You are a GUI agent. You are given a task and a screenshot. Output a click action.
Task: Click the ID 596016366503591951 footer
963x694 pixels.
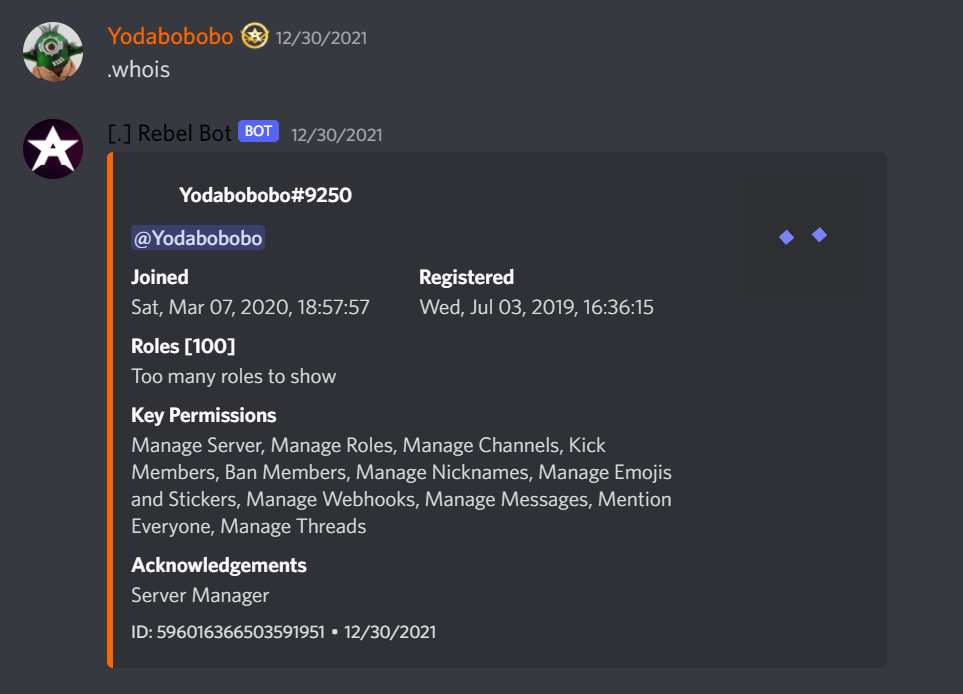pos(228,632)
